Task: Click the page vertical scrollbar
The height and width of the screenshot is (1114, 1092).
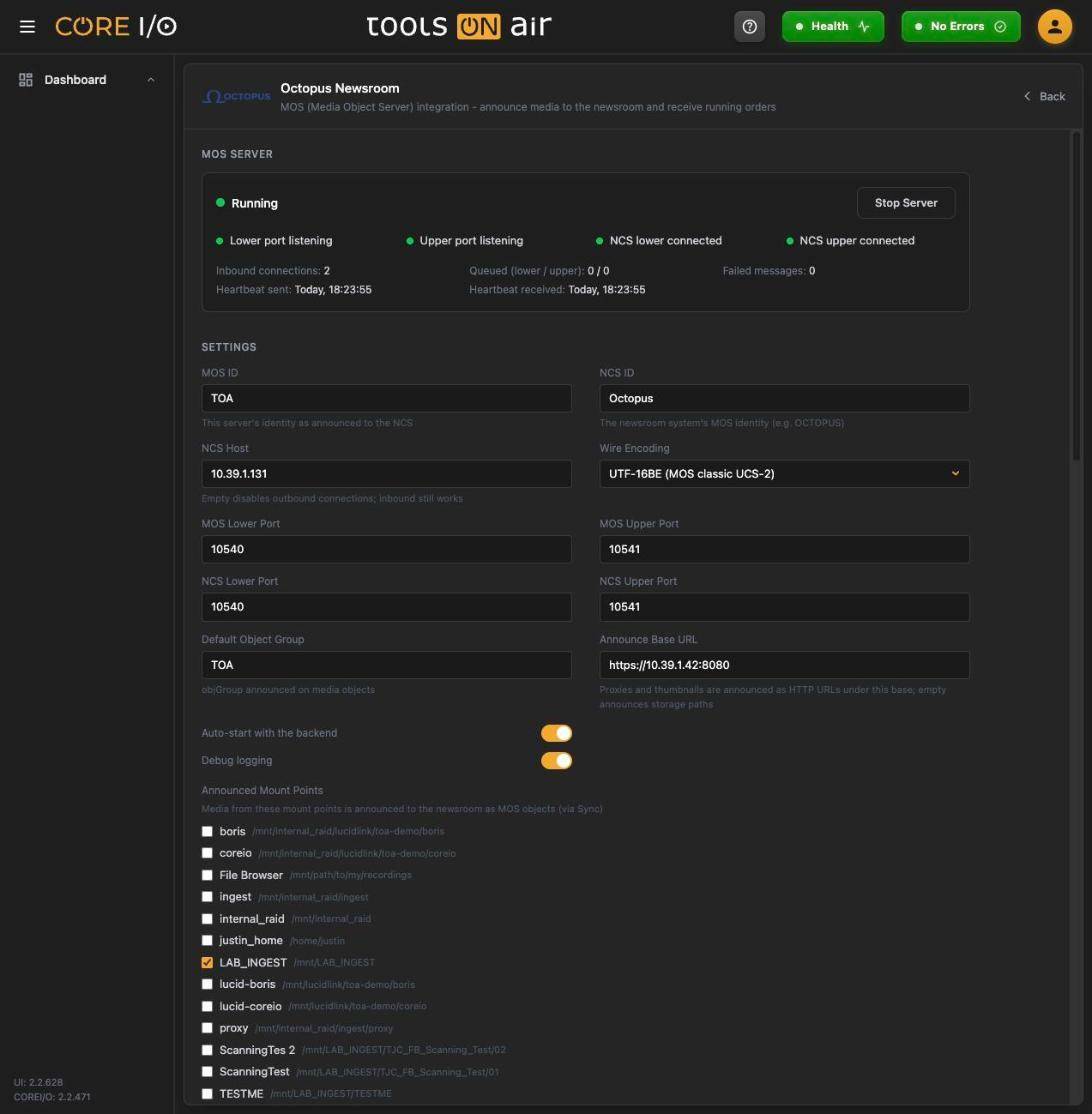Action: pos(1076,297)
